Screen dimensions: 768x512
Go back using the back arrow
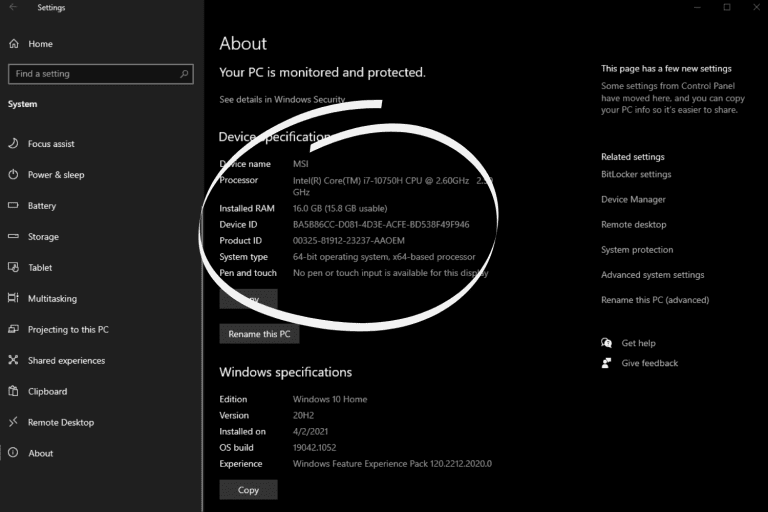(x=13, y=8)
